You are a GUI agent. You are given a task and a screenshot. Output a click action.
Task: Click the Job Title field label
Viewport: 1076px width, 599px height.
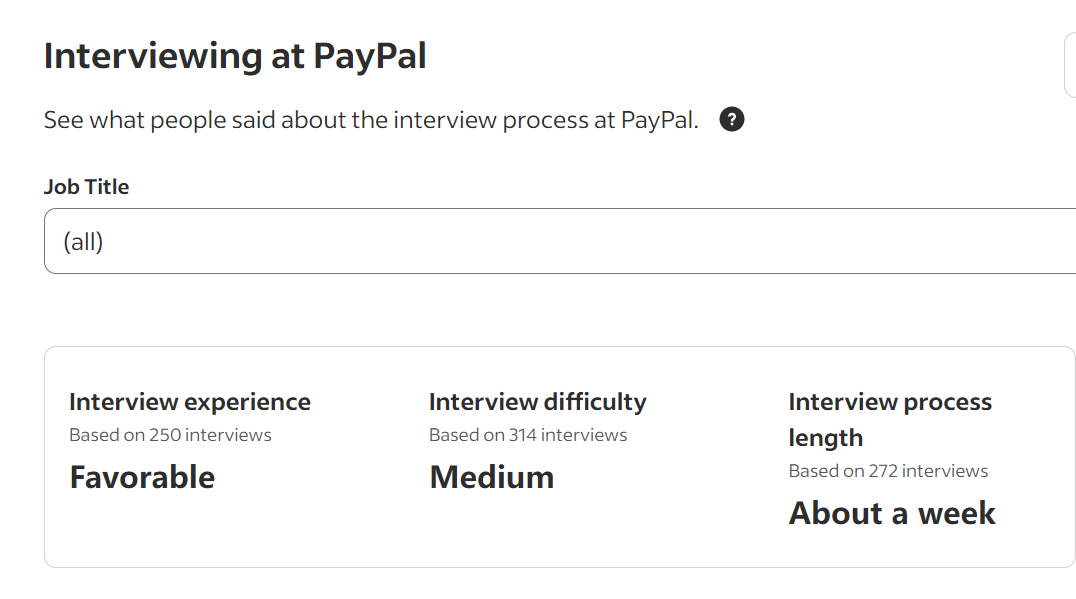(x=86, y=187)
